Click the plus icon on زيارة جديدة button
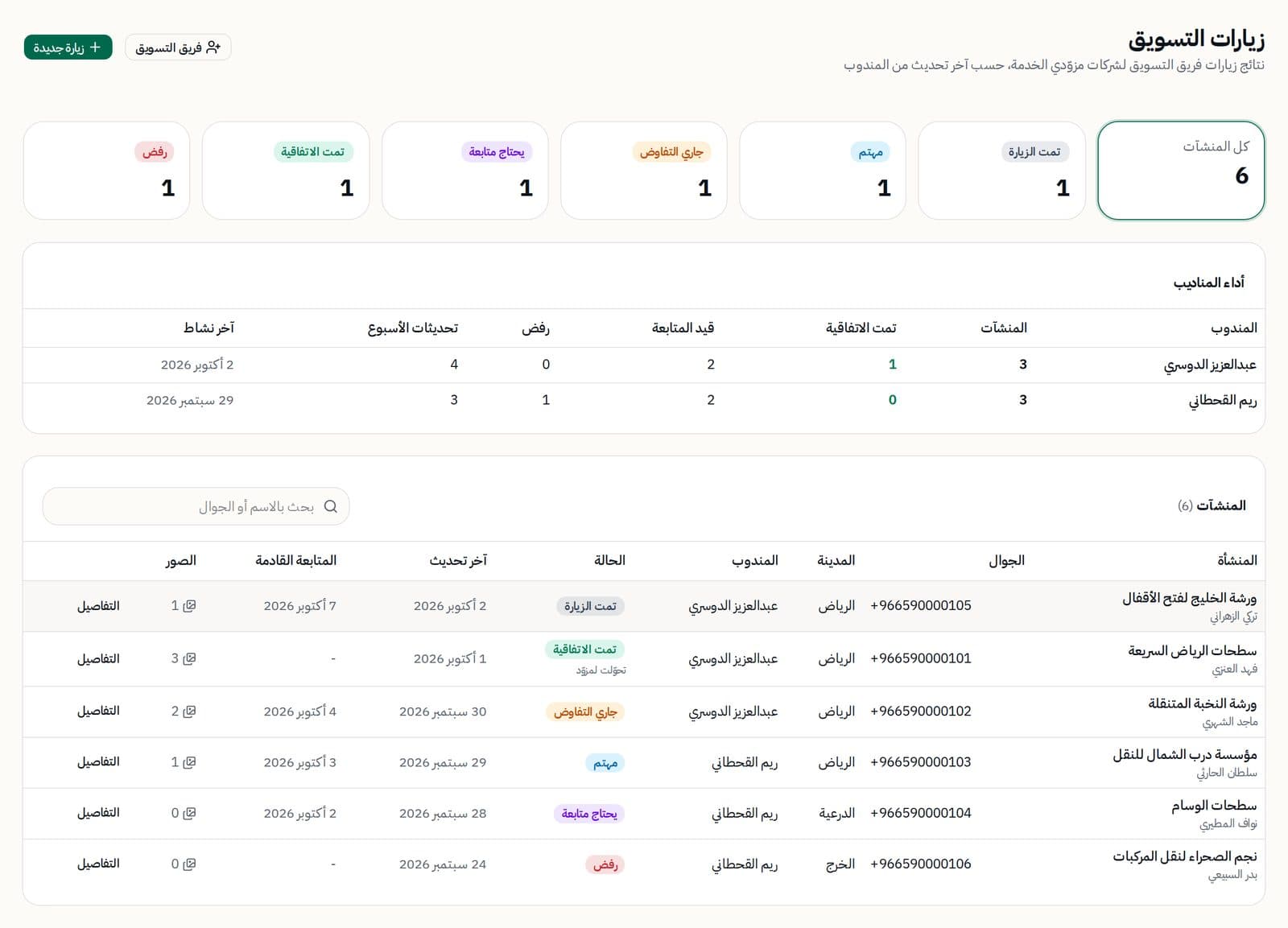 pyautogui.click(x=95, y=47)
